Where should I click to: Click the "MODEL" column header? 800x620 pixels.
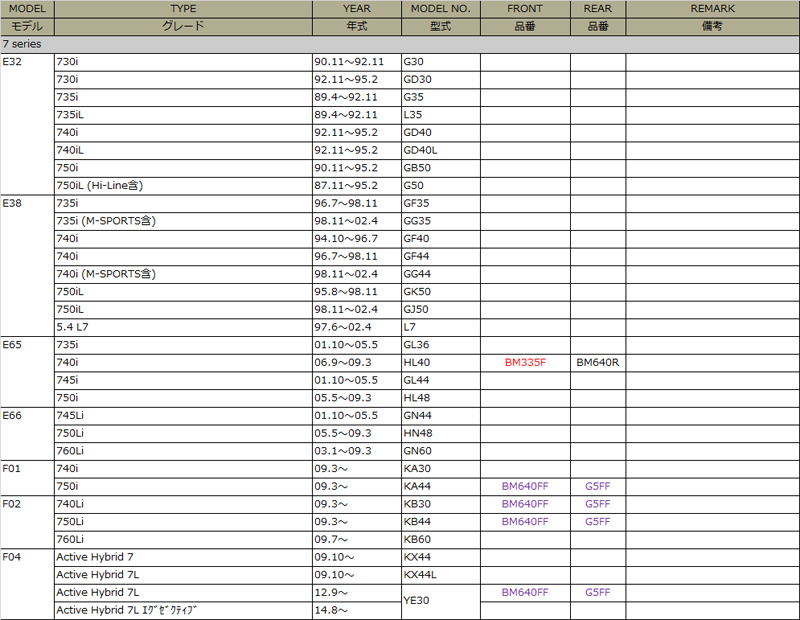(27, 9)
